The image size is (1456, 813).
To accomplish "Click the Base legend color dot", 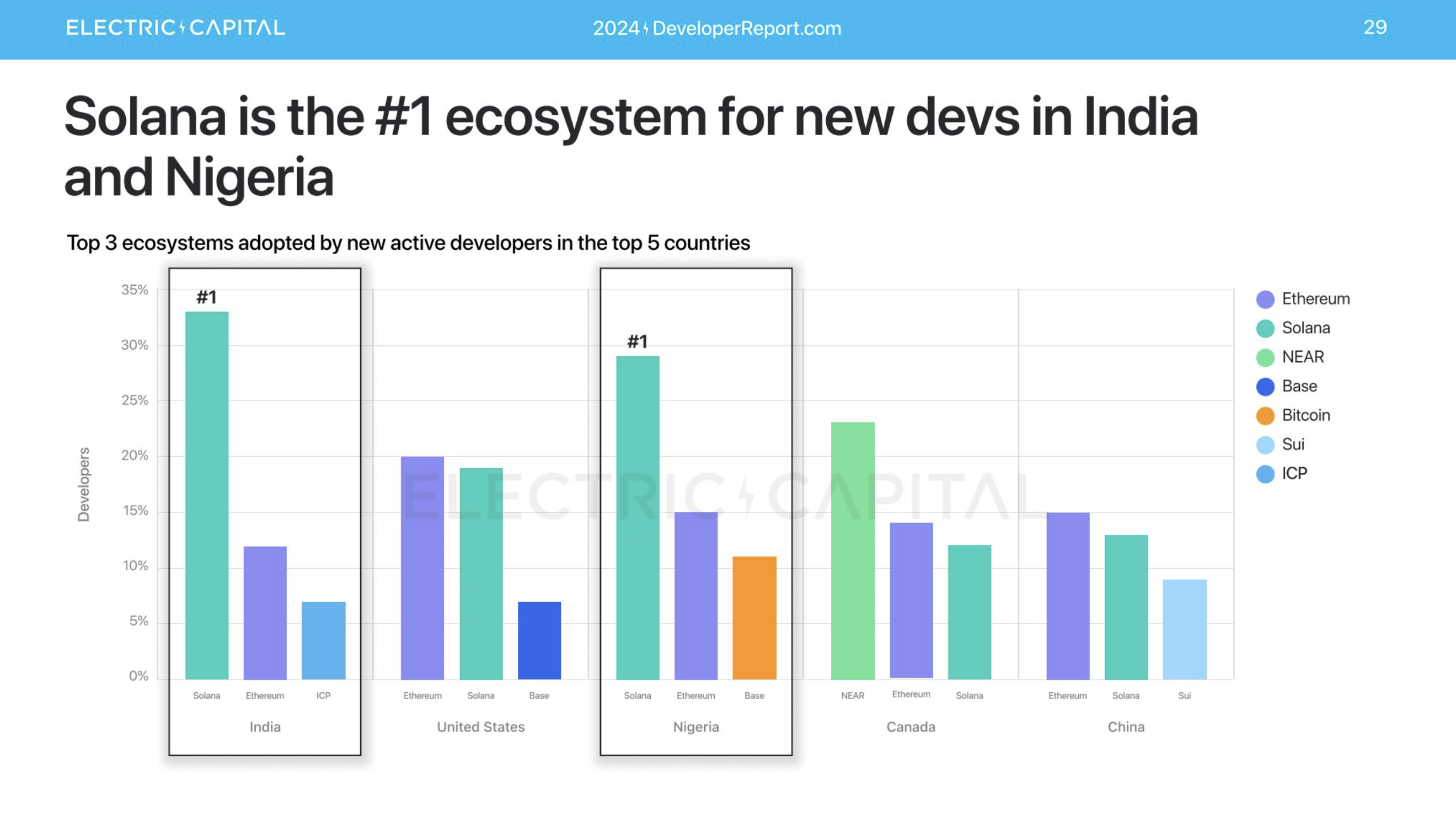I will click(x=1265, y=387).
